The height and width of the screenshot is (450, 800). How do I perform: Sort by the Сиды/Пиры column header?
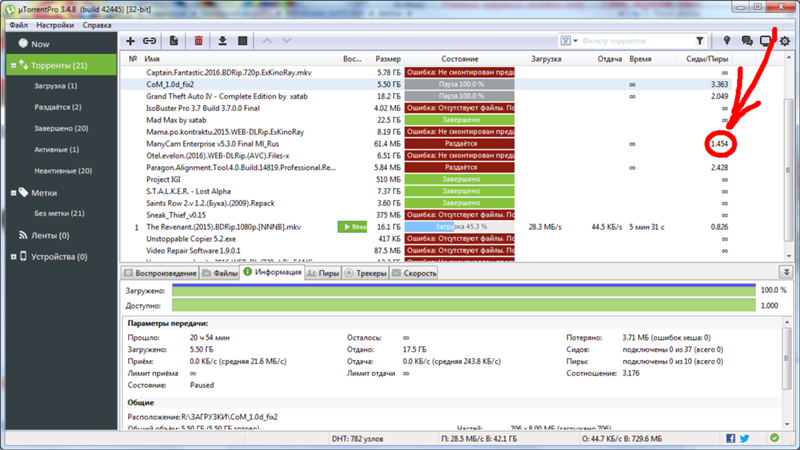(707, 59)
